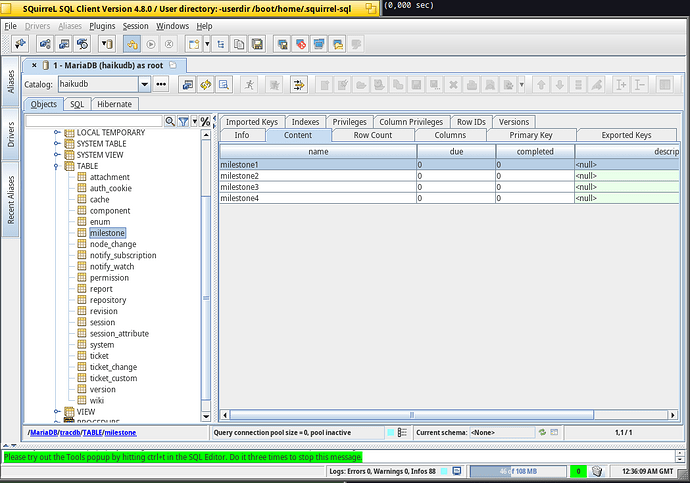Switch to the Hibernate tab

click(114, 104)
